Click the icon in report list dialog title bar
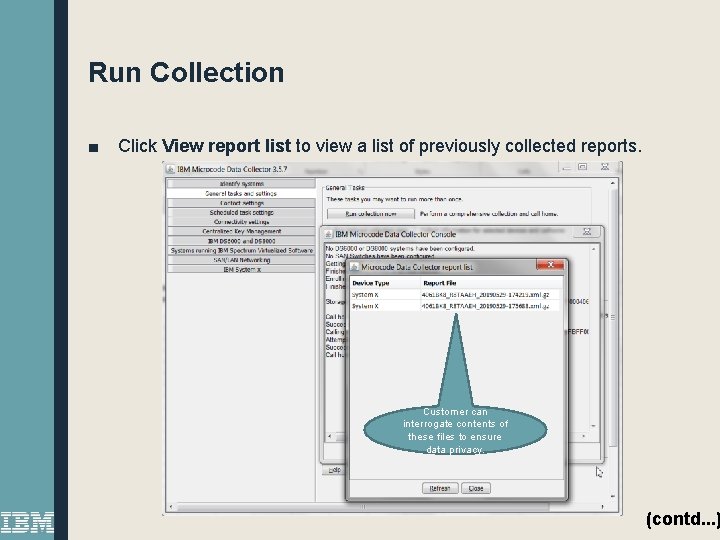The width and height of the screenshot is (720, 540). (x=354, y=267)
